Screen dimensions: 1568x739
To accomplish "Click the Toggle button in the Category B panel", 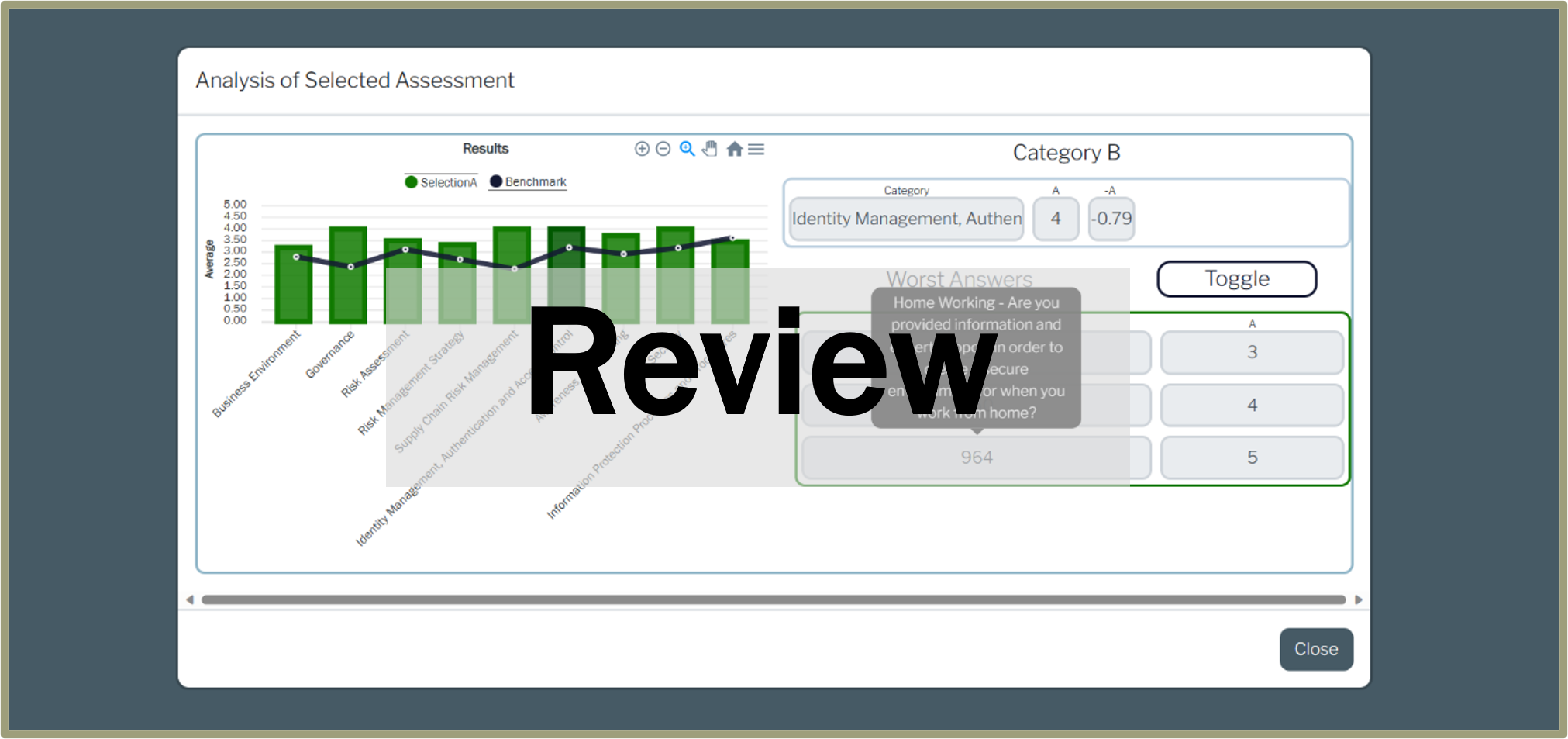I will (x=1236, y=278).
